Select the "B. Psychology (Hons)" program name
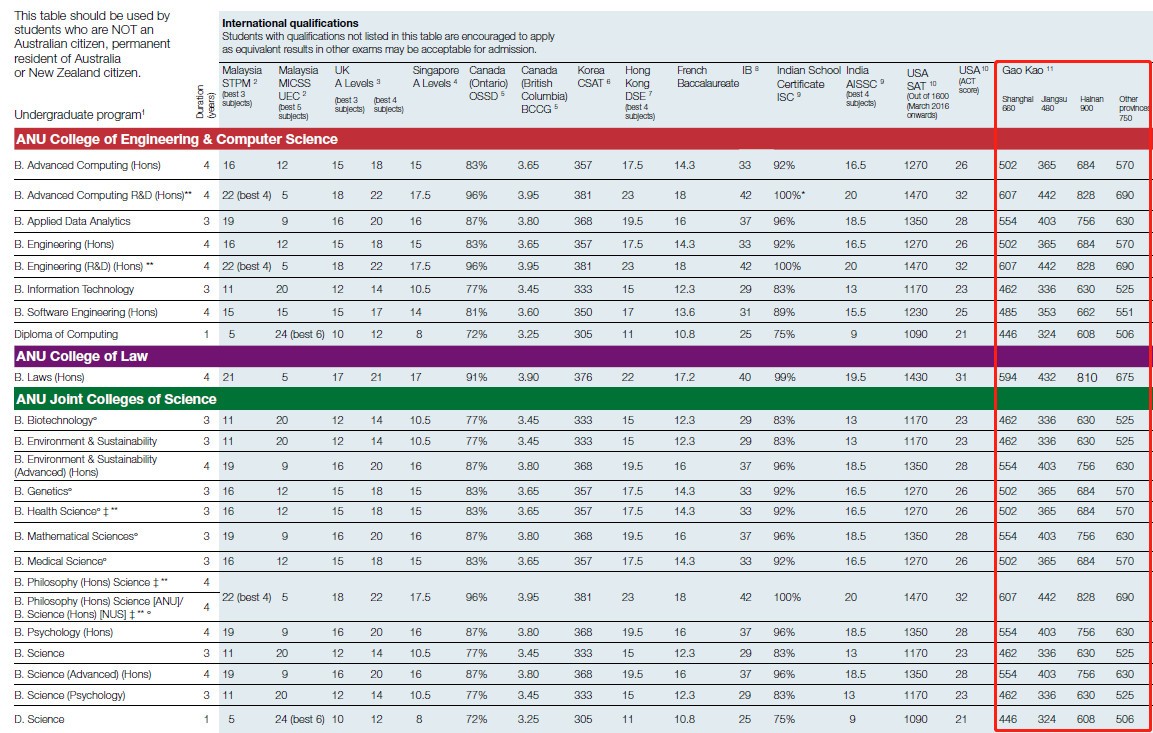 pyautogui.click(x=63, y=632)
